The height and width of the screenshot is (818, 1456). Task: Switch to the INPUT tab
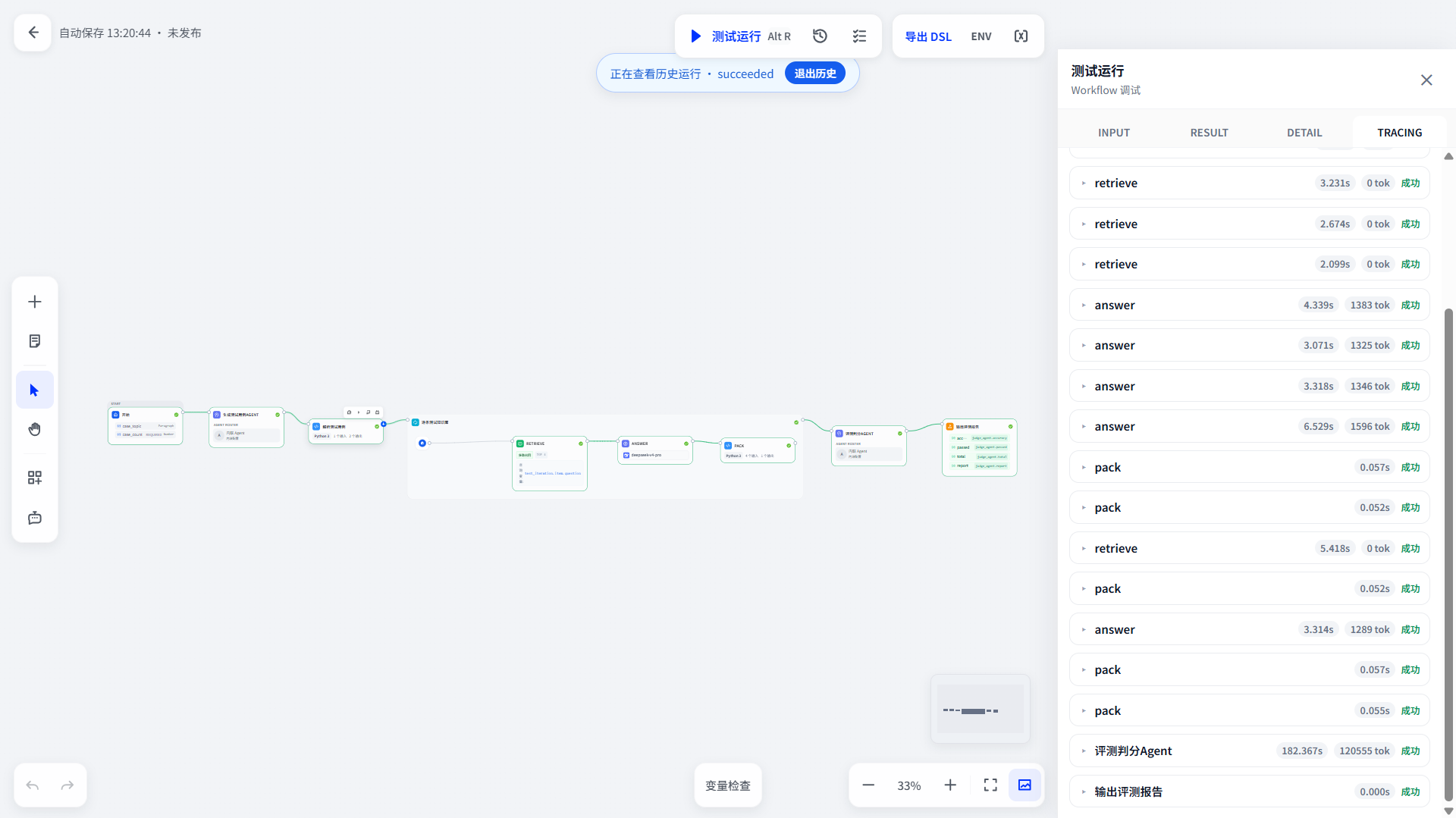[x=1113, y=133]
